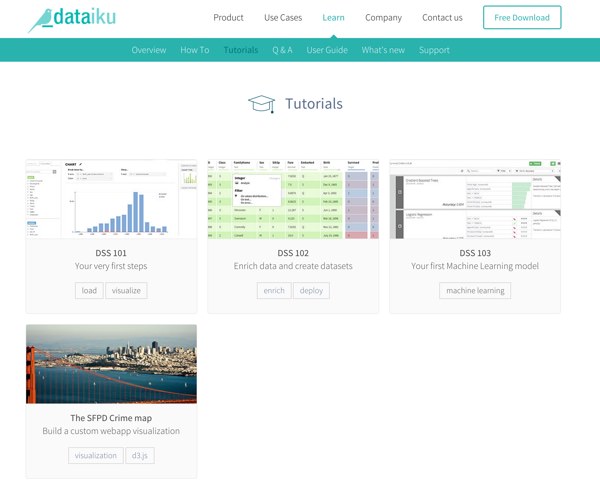Open the Use Cases menu
600x490 pixels.
(283, 18)
